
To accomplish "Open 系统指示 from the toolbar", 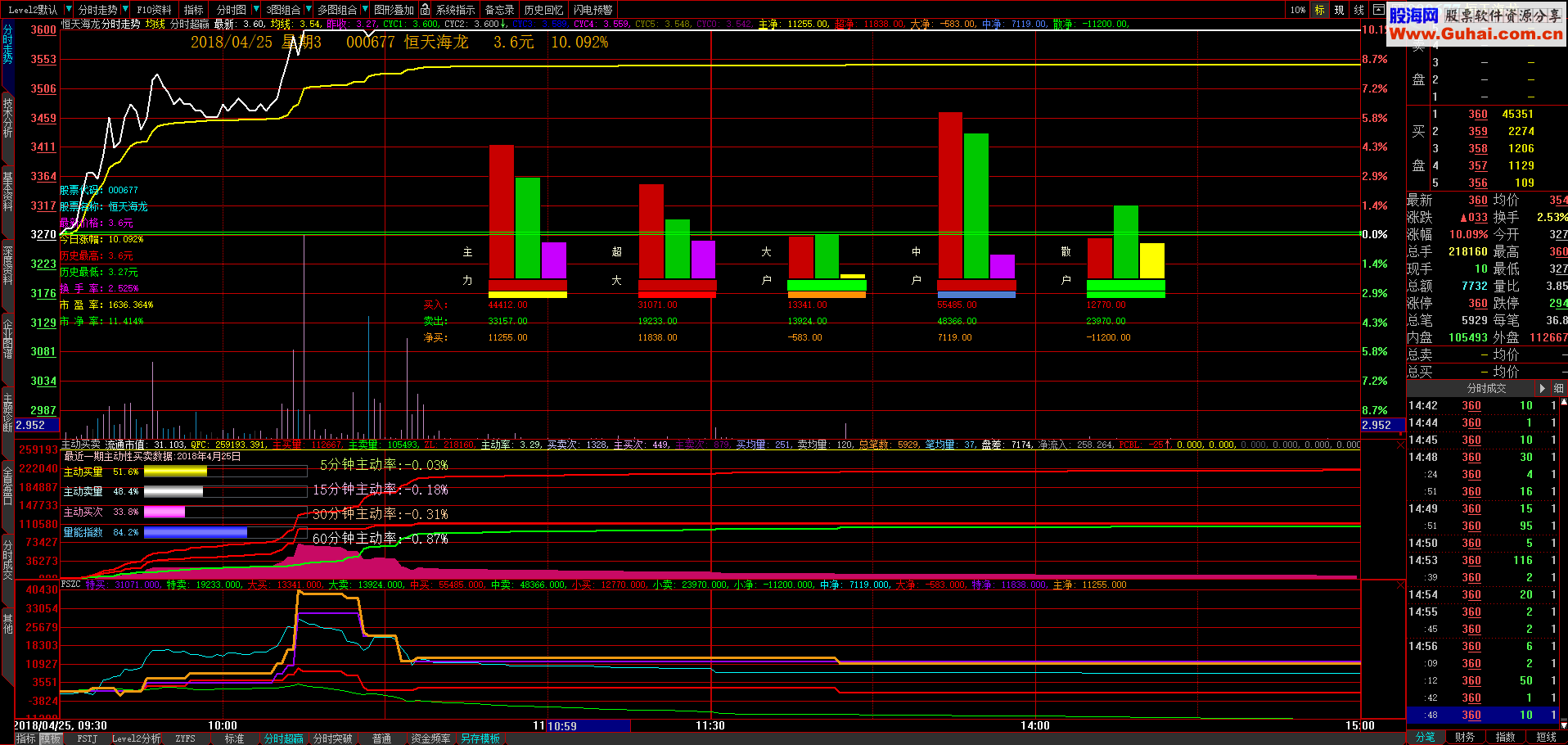I will click(455, 10).
